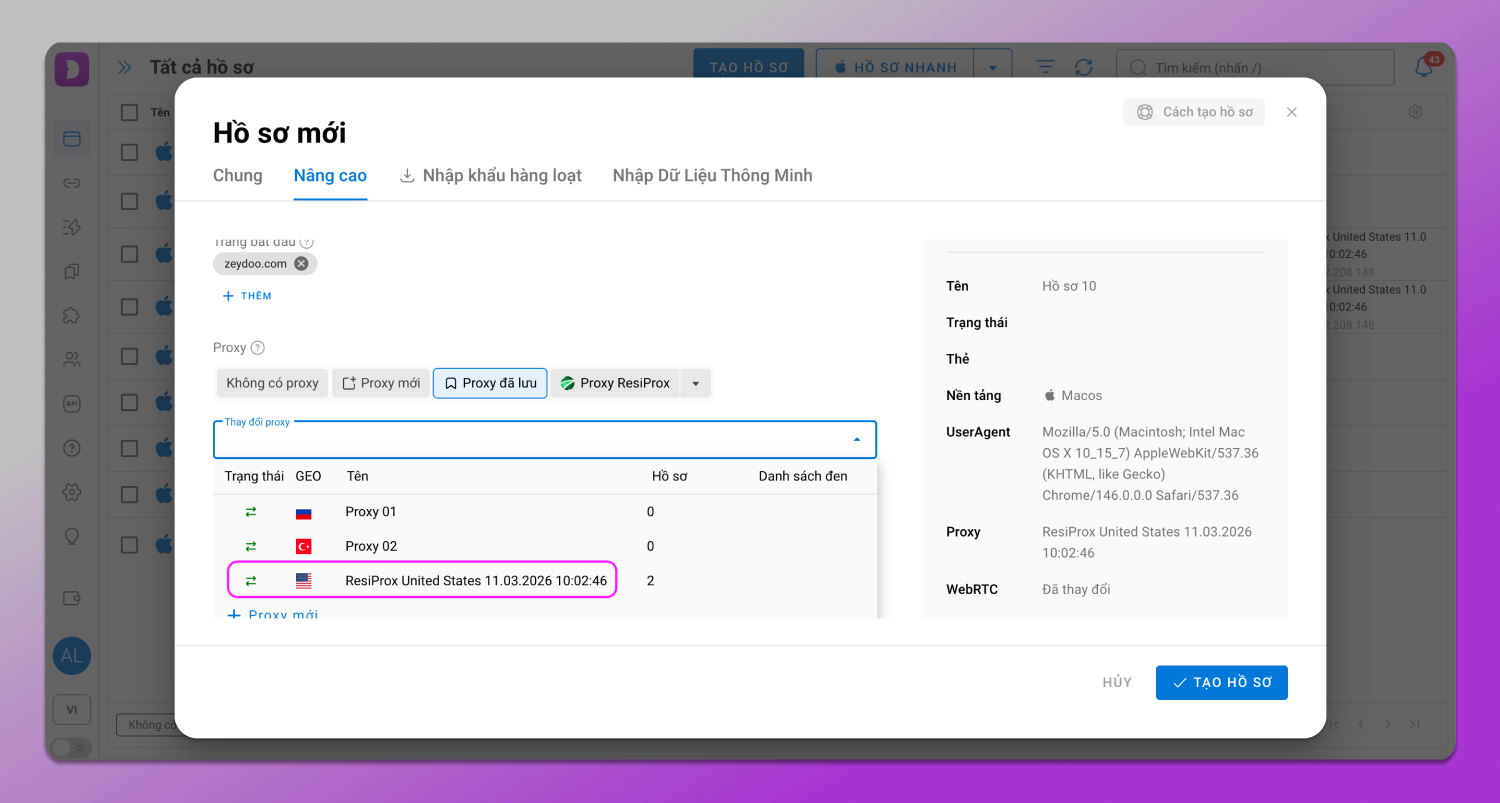Open the Hồ sơ nhanh dropdown arrow
The width and height of the screenshot is (1500, 803).
click(x=992, y=68)
